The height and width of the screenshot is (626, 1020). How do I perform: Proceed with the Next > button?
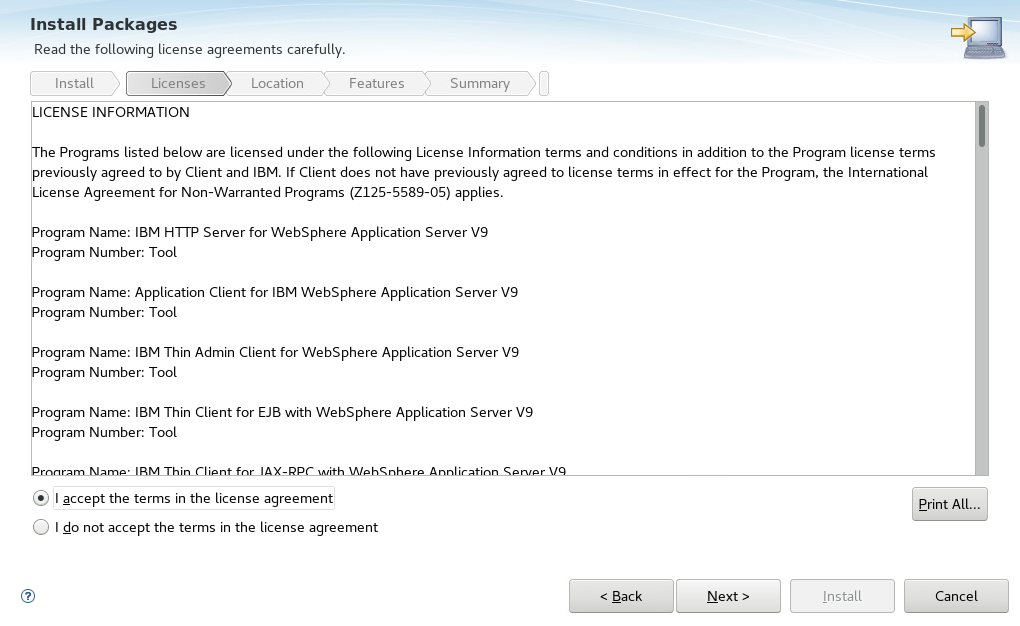pyautogui.click(x=729, y=596)
